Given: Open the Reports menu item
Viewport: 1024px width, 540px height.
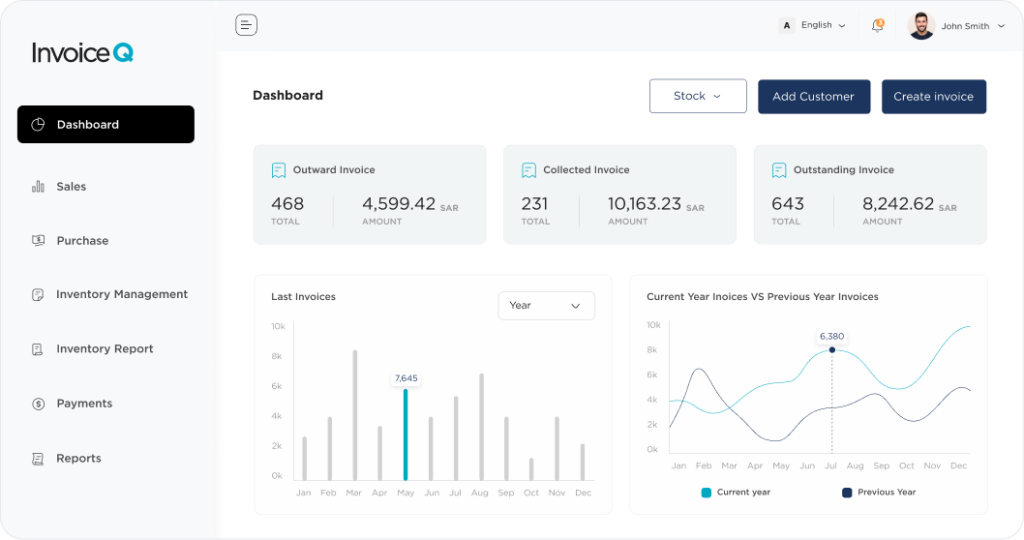Looking at the screenshot, I should 78,459.
